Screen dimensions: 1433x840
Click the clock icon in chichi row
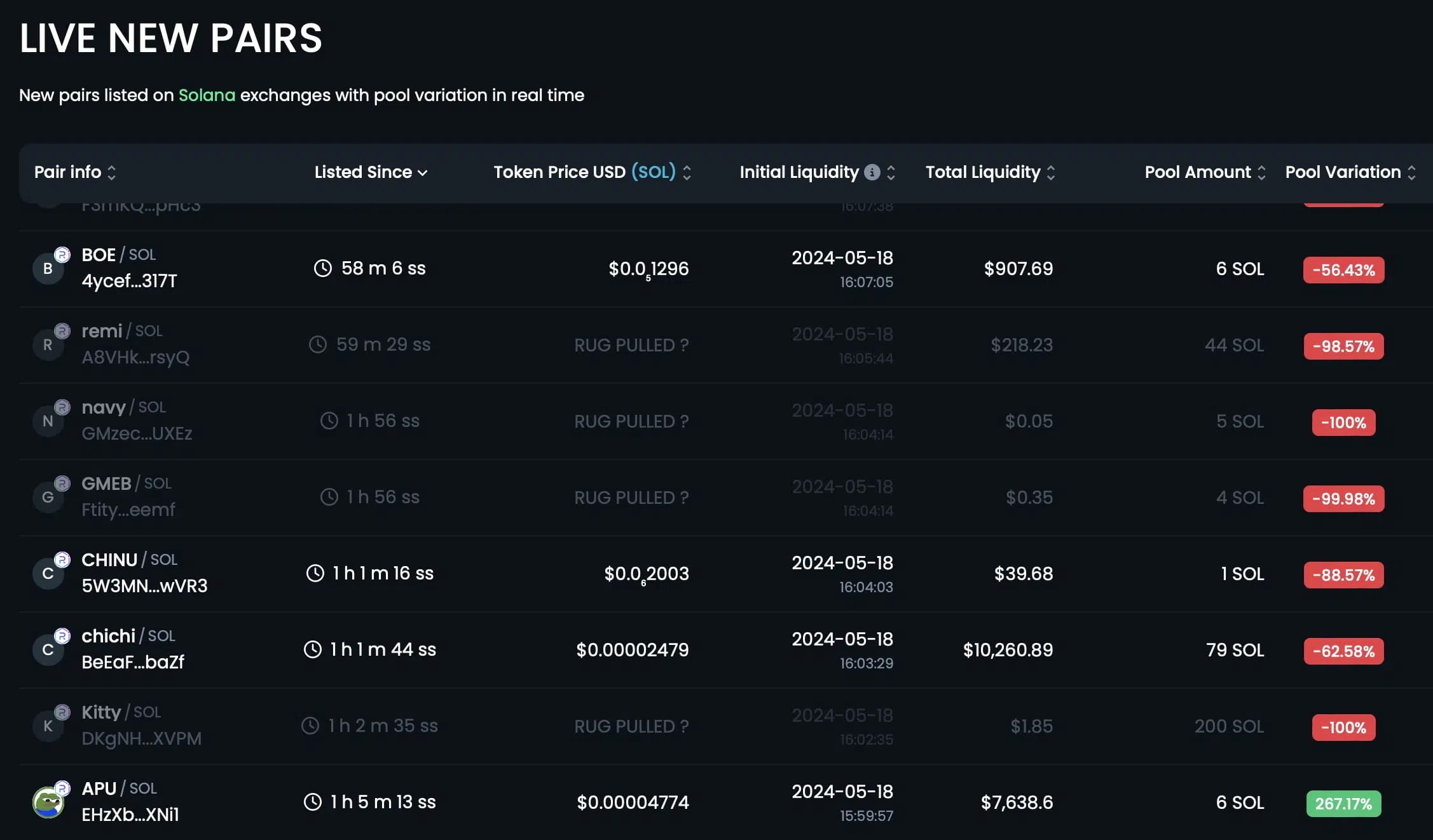[313, 649]
